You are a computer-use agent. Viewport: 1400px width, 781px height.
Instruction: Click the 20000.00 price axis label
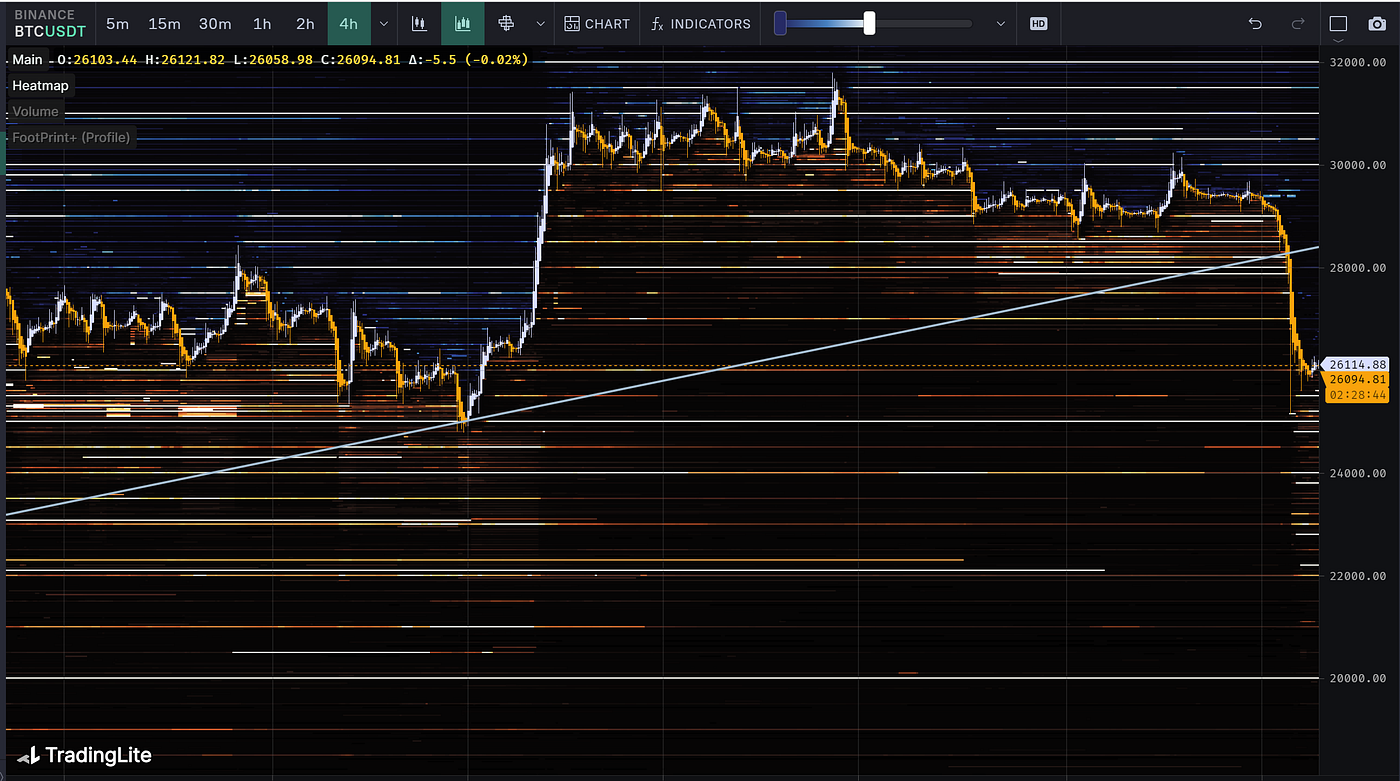pos(1358,678)
